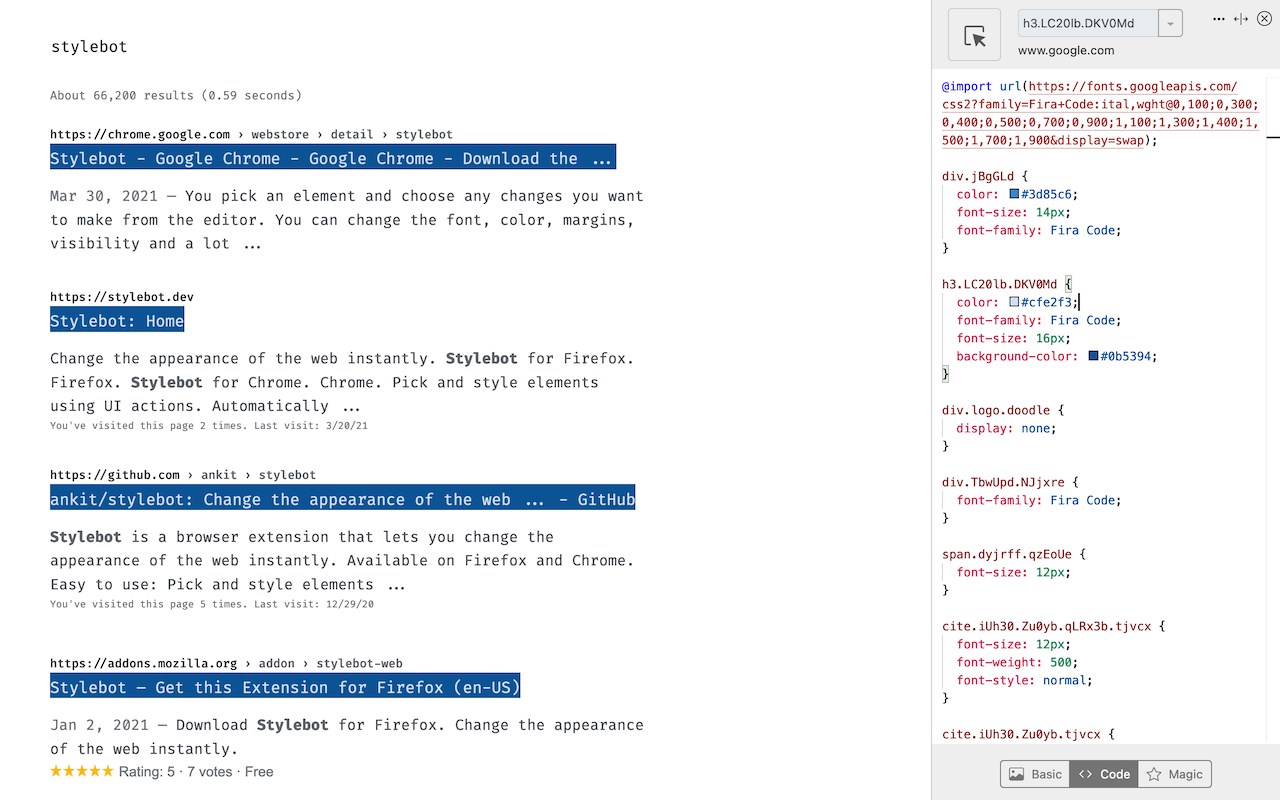This screenshot has width=1280, height=800.
Task: Click the span.dyjrff.qzEoUe selector
Action: [1007, 554]
